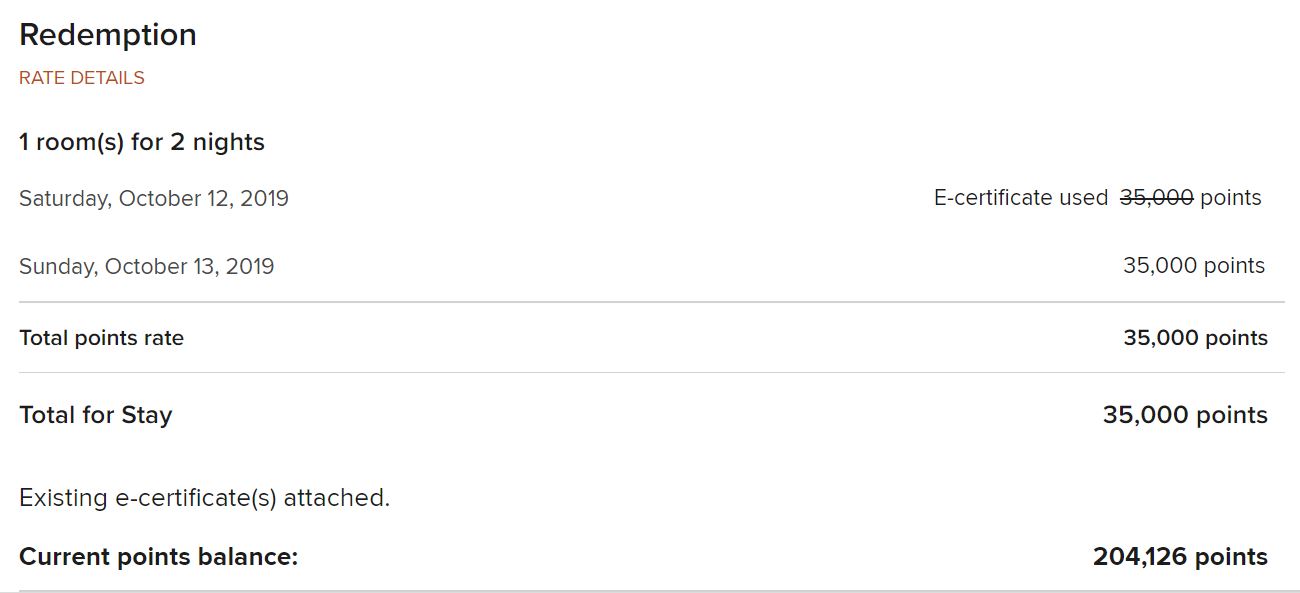
Task: Click the struck-through 35,000 points value
Action: [1157, 198]
